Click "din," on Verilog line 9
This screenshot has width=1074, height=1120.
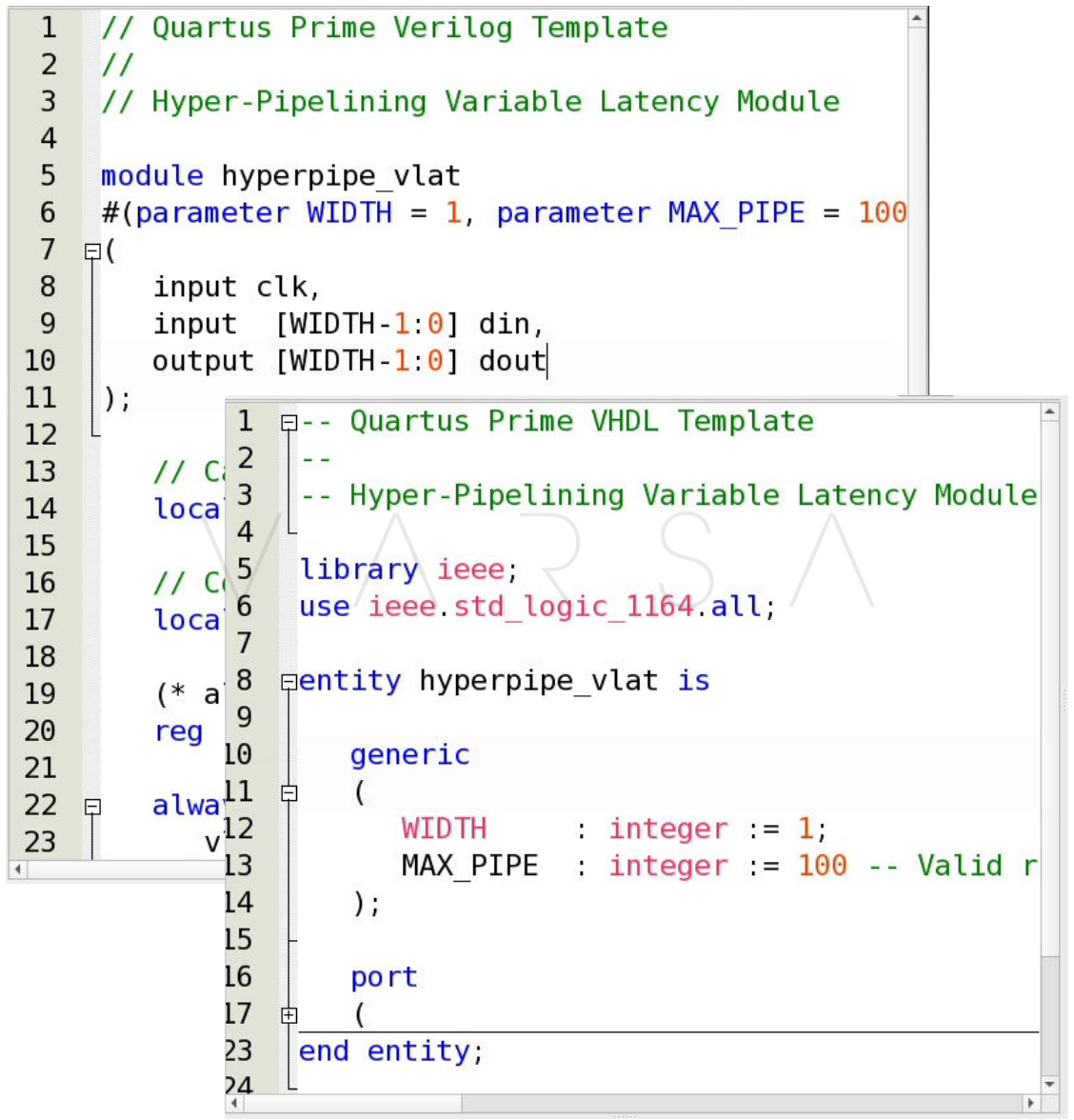coord(511,324)
